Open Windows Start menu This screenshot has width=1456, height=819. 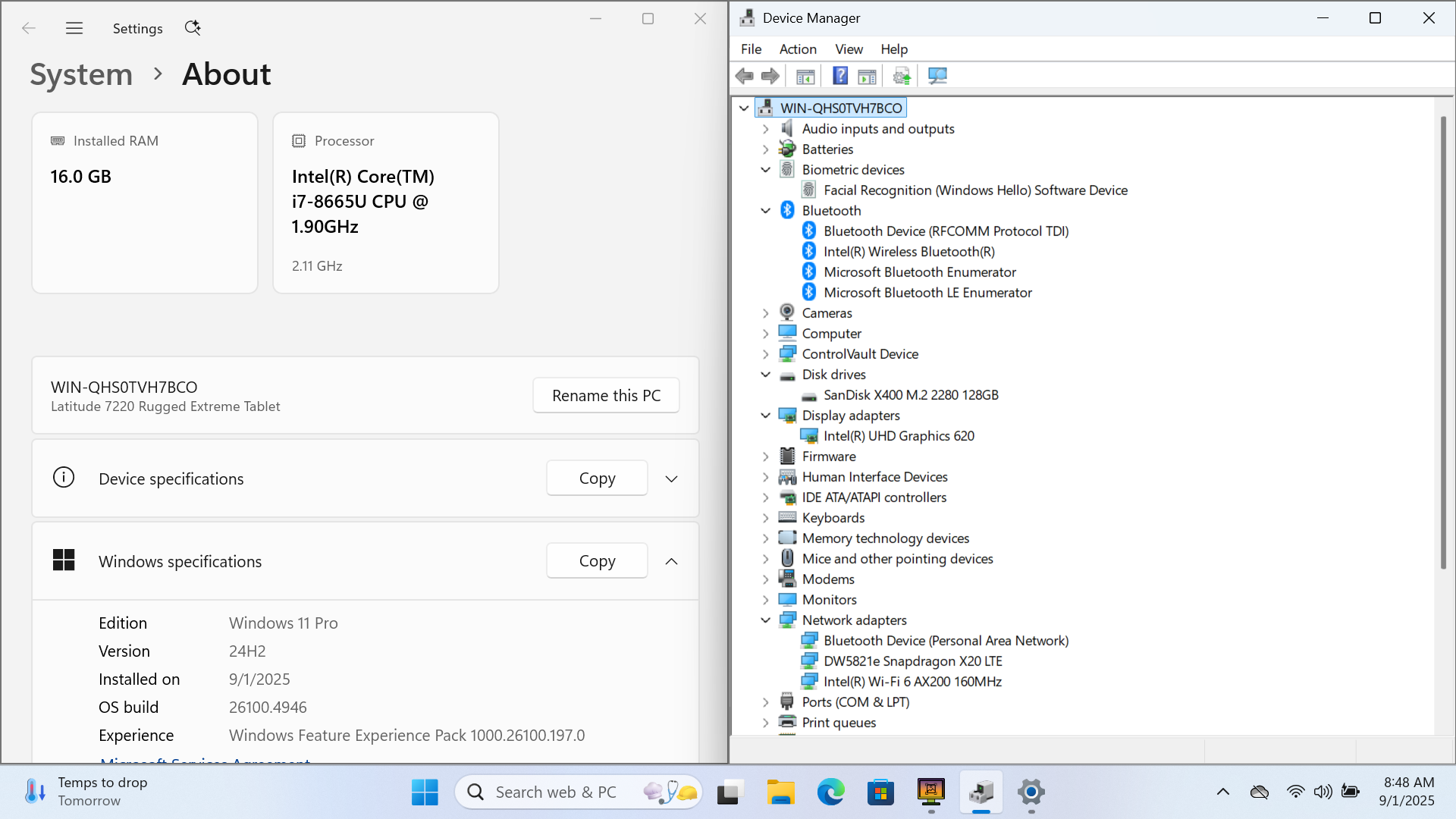(425, 792)
